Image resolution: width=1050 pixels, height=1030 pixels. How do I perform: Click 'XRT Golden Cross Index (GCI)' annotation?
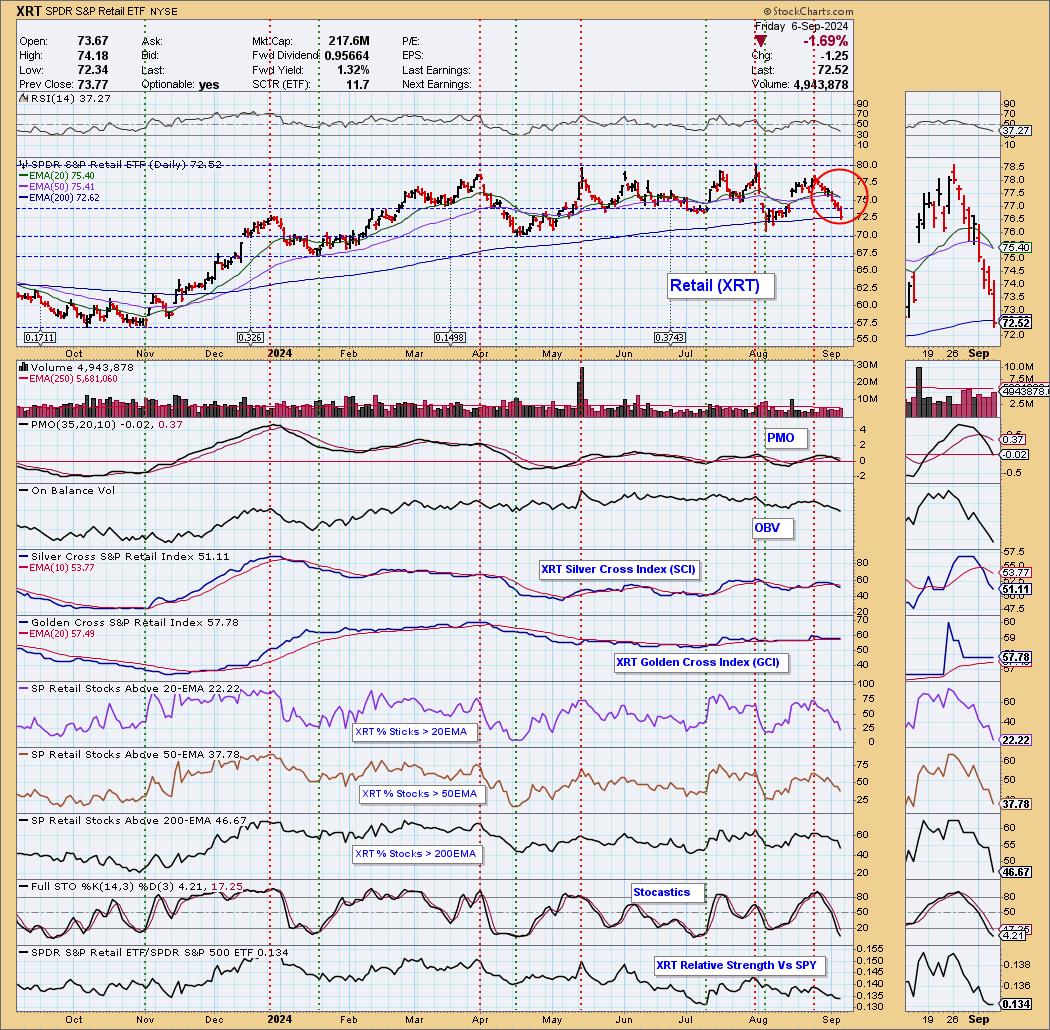702,662
